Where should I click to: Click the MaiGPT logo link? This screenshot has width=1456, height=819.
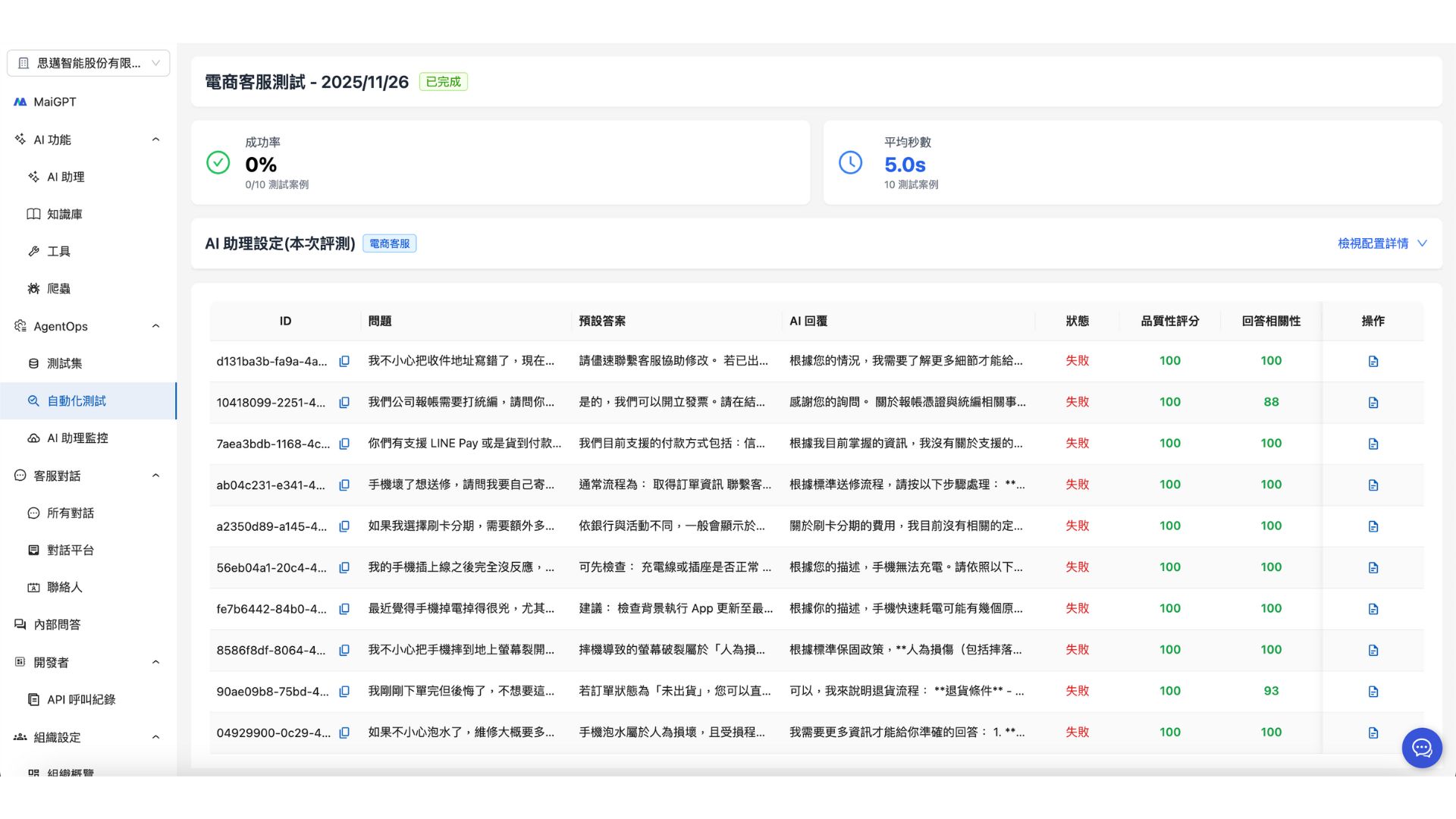click(x=45, y=102)
